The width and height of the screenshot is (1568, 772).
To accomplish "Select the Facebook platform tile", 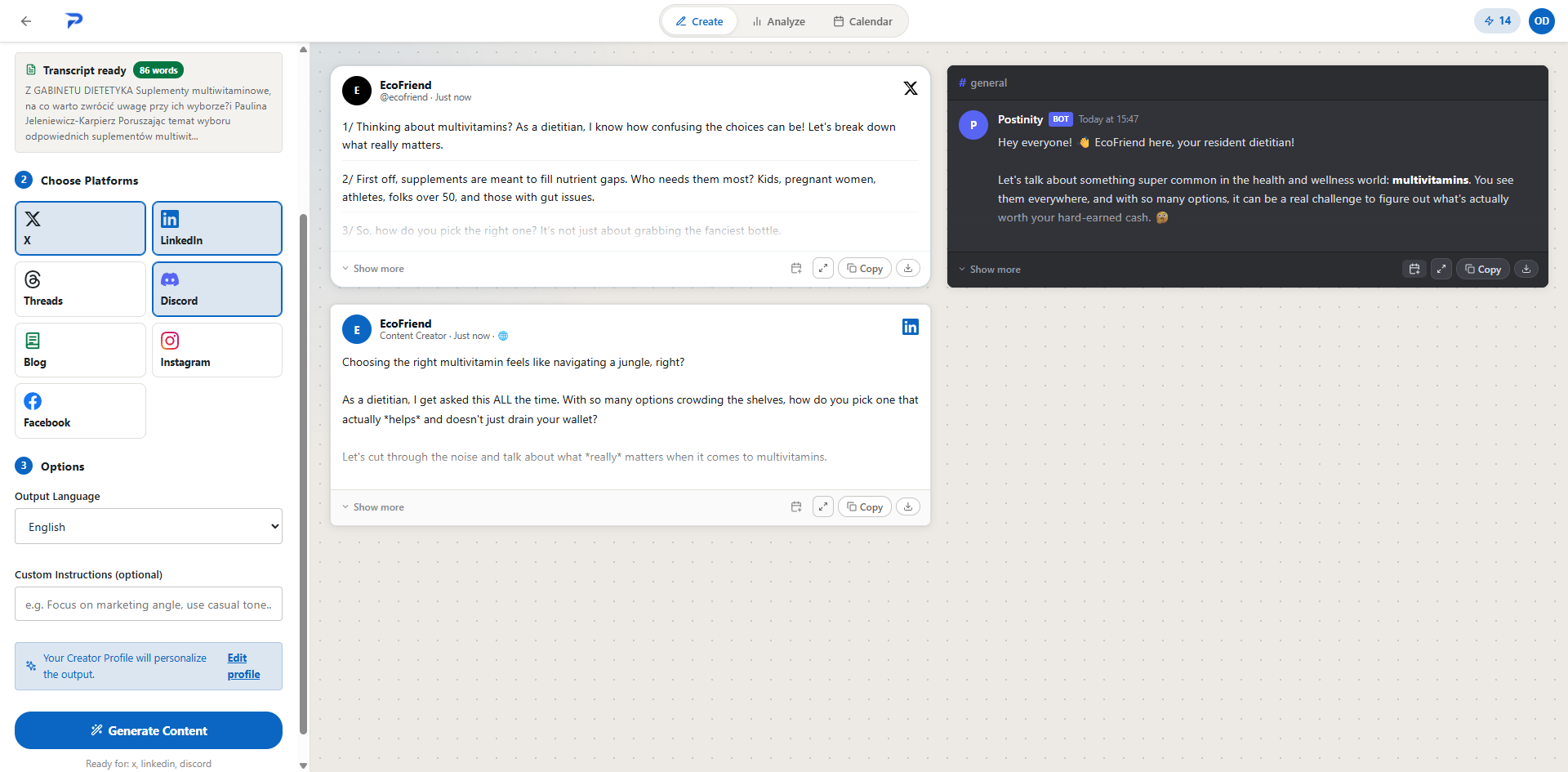I will (x=80, y=411).
